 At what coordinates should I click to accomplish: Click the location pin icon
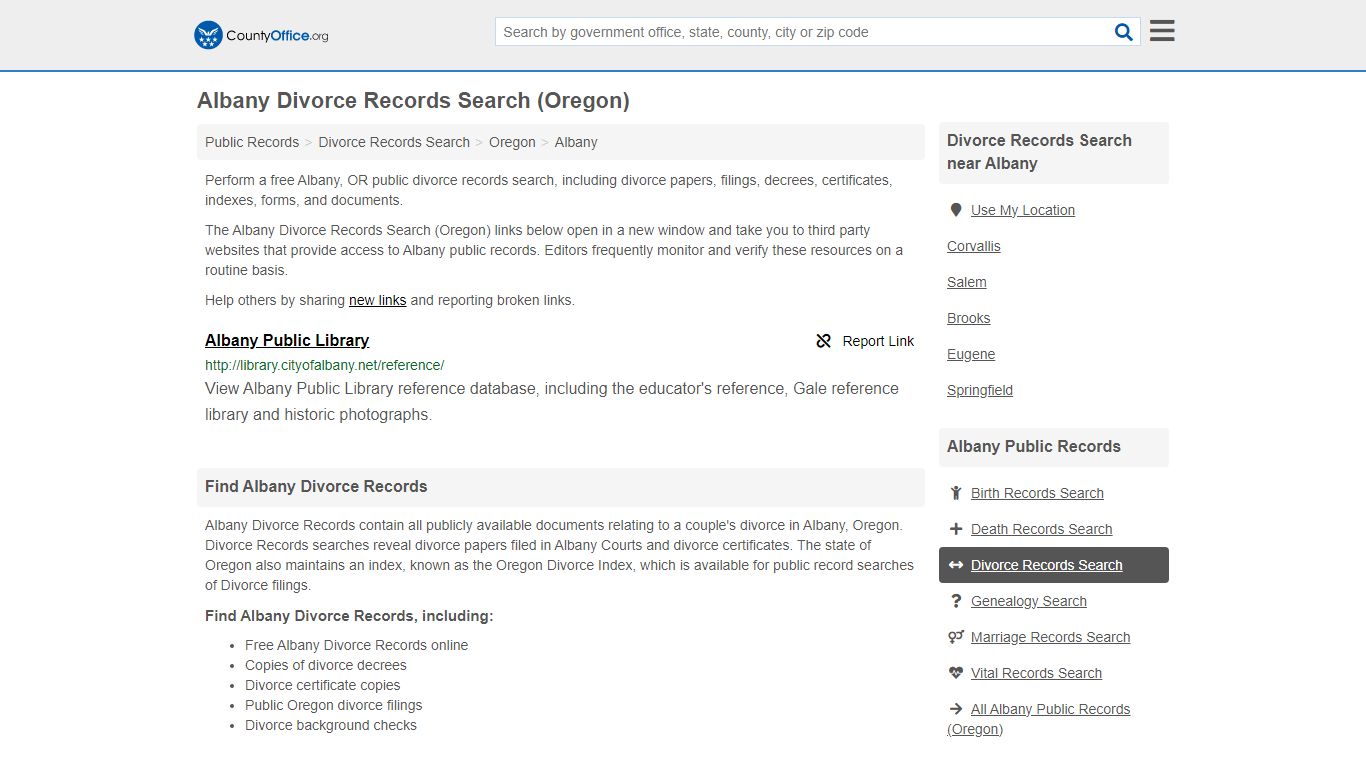coord(956,210)
